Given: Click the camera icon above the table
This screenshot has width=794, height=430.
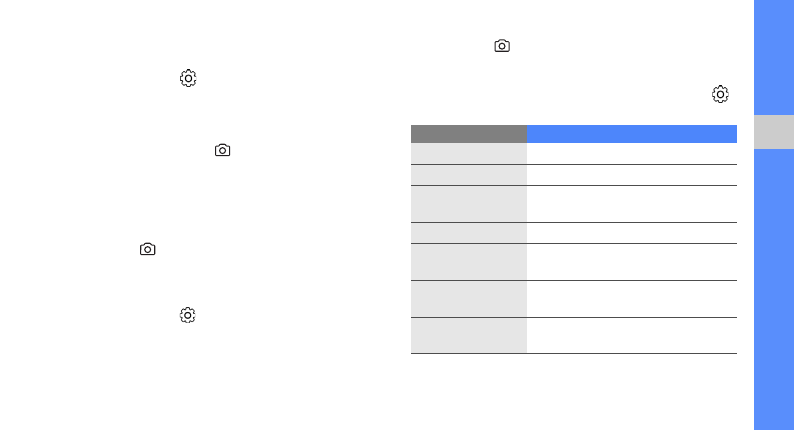Looking at the screenshot, I should point(502,46).
